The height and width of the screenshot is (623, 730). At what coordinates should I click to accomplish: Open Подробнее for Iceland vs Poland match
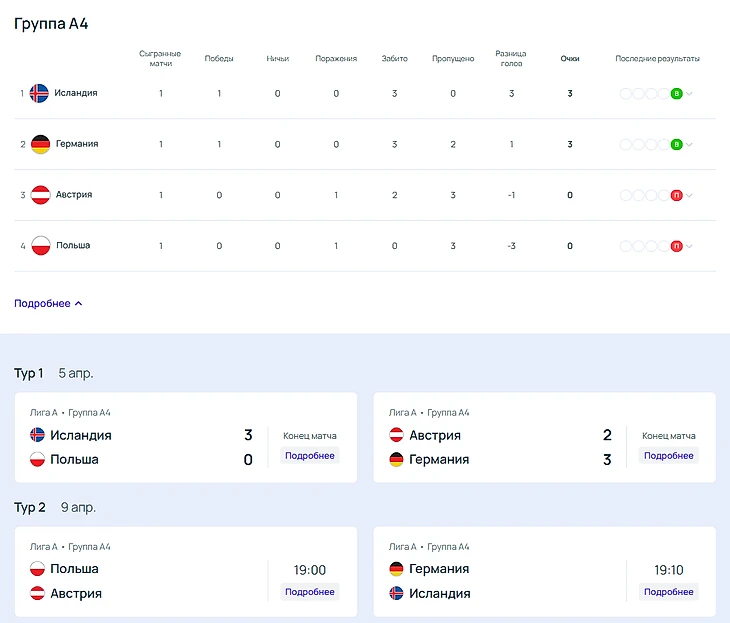[x=309, y=456]
